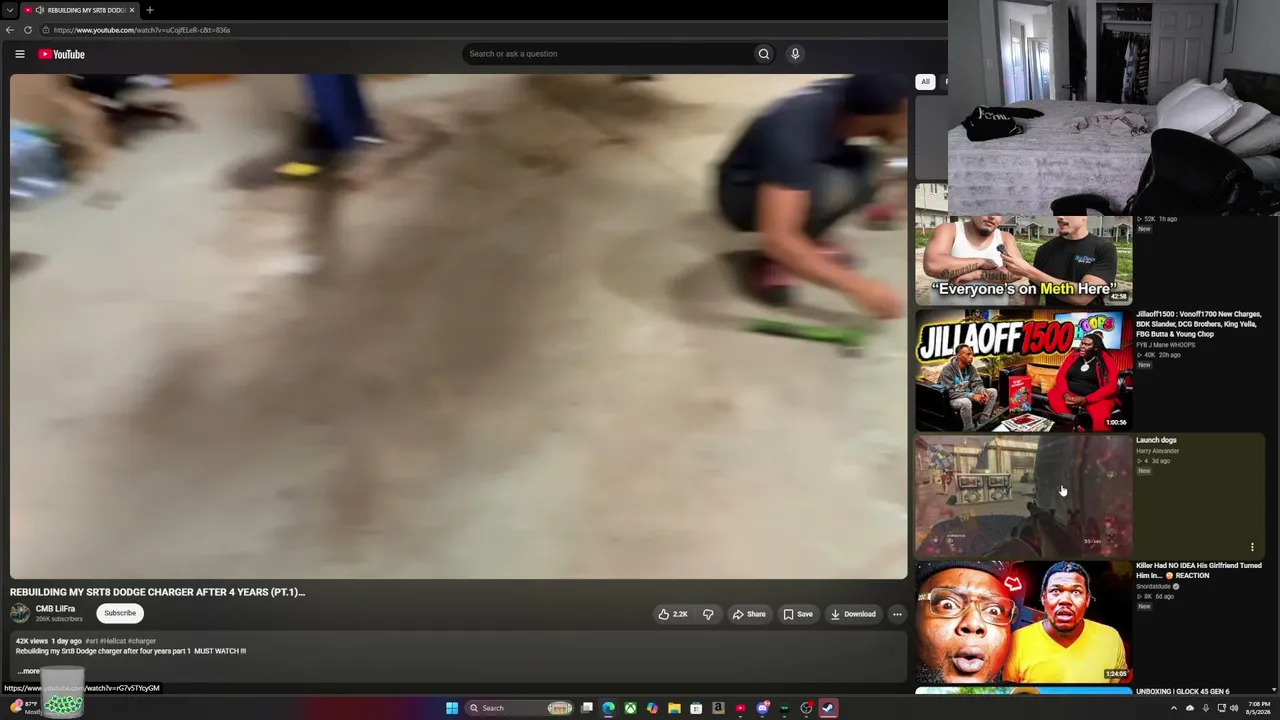Open CMB LilFra channel name link
The image size is (1280, 720).
click(55, 609)
